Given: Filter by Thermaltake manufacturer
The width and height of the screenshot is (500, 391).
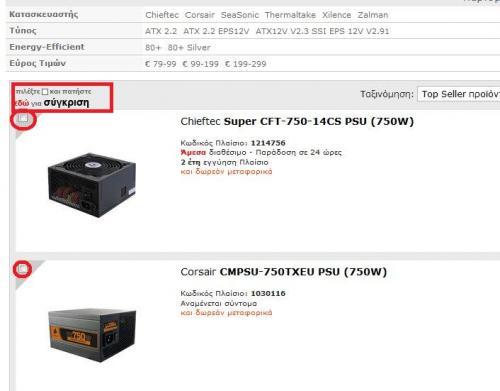Looking at the screenshot, I should 290,15.
